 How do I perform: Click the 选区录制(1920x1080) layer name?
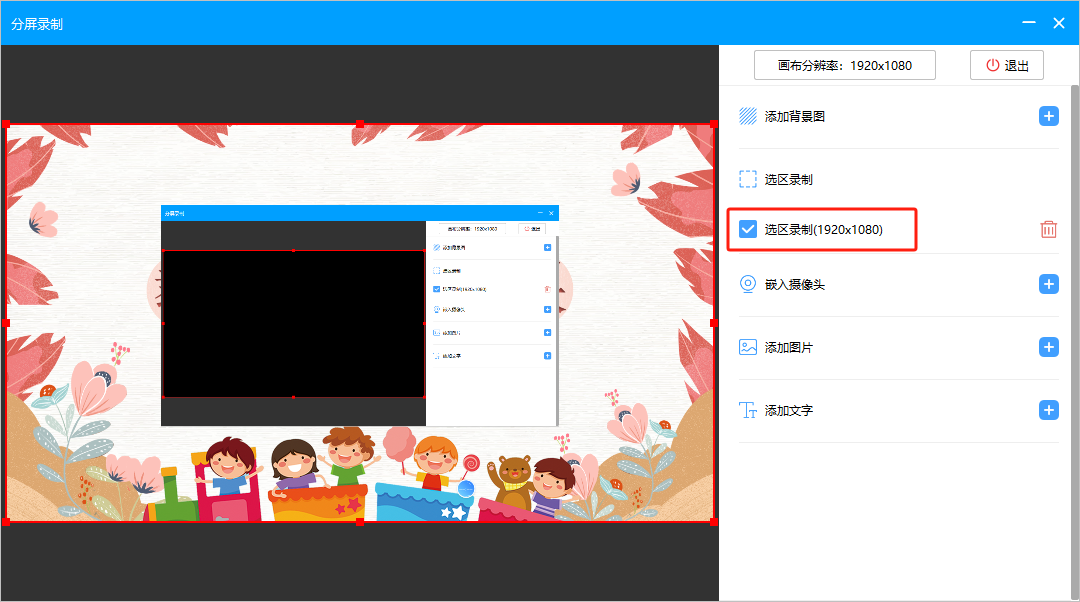(823, 230)
